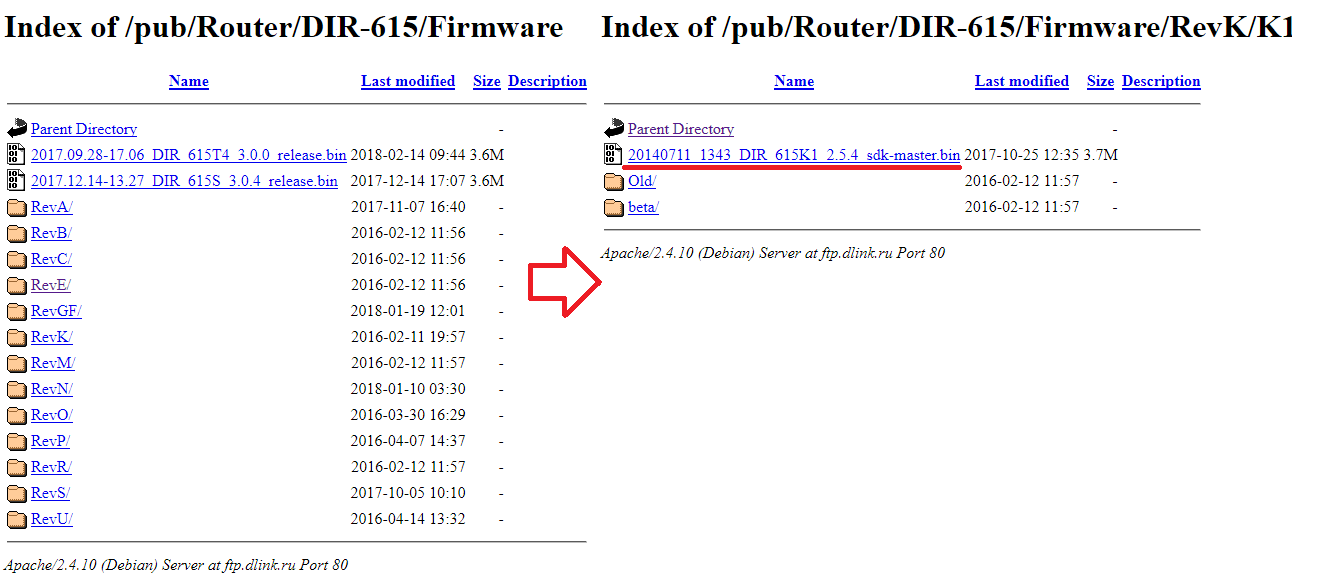Open the RevC/ folder link
The image size is (1319, 582).
[51, 259]
